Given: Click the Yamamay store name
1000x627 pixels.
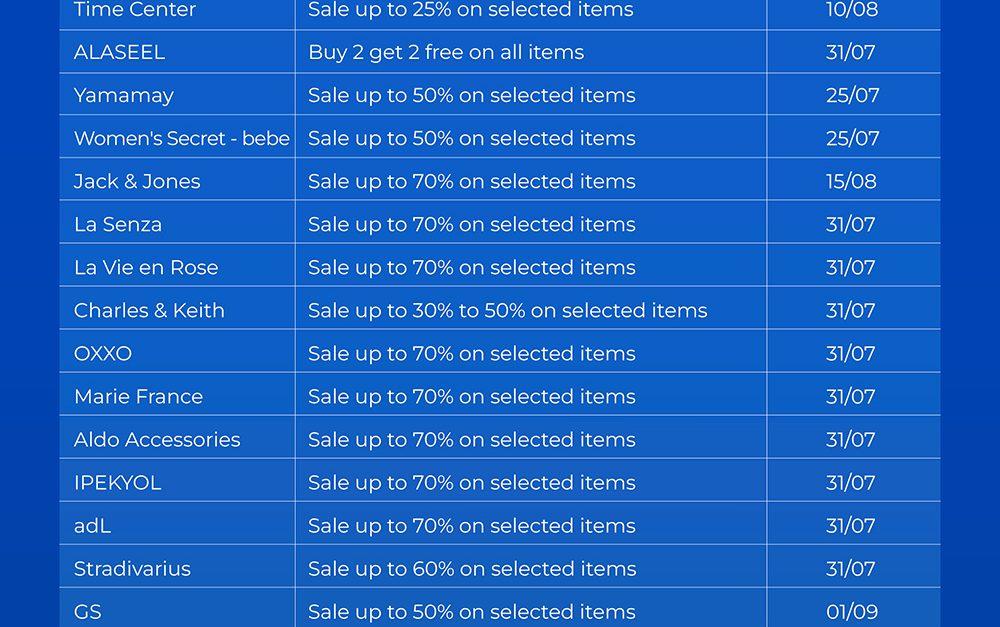Looking at the screenshot, I should coord(124,95).
